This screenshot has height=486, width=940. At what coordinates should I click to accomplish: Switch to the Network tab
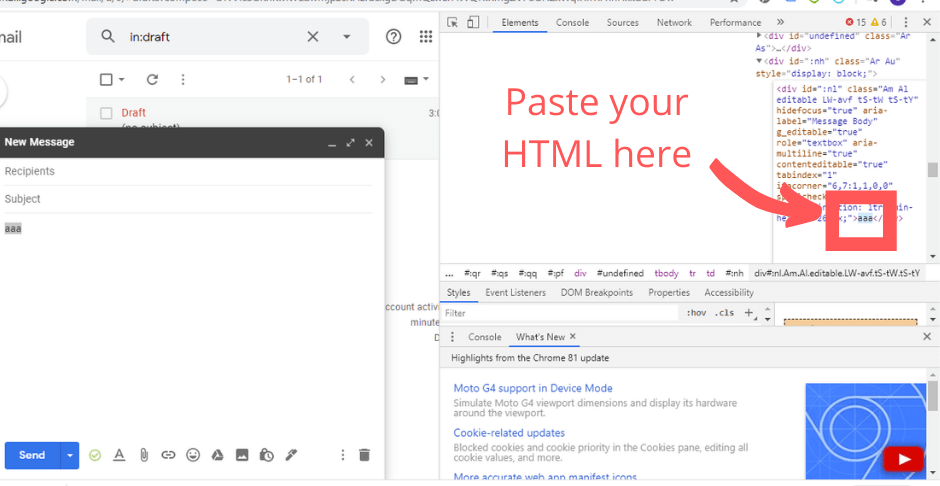[x=674, y=22]
